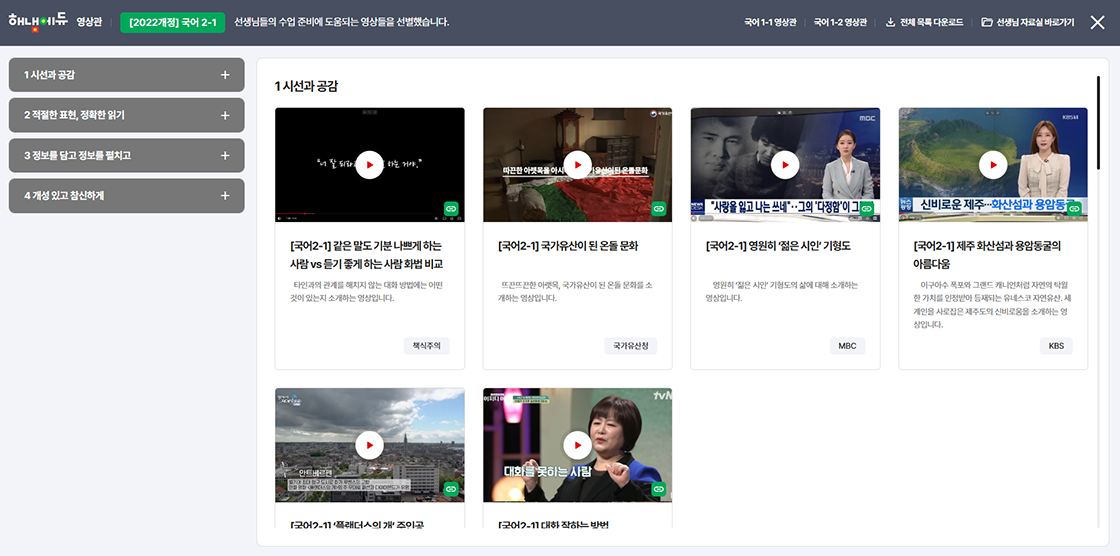The image size is (1120, 556).
Task: Open title 같은 말도 기분 나쁘게 하는 사람
Action: (366, 255)
